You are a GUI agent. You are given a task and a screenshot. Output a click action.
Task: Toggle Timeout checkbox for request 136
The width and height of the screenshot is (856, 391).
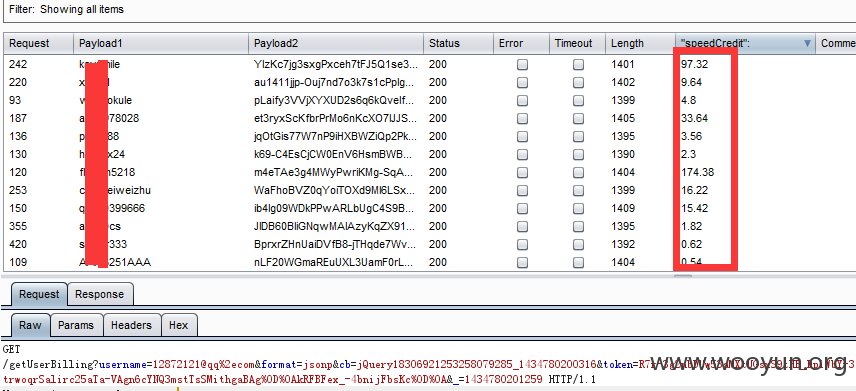coord(578,137)
